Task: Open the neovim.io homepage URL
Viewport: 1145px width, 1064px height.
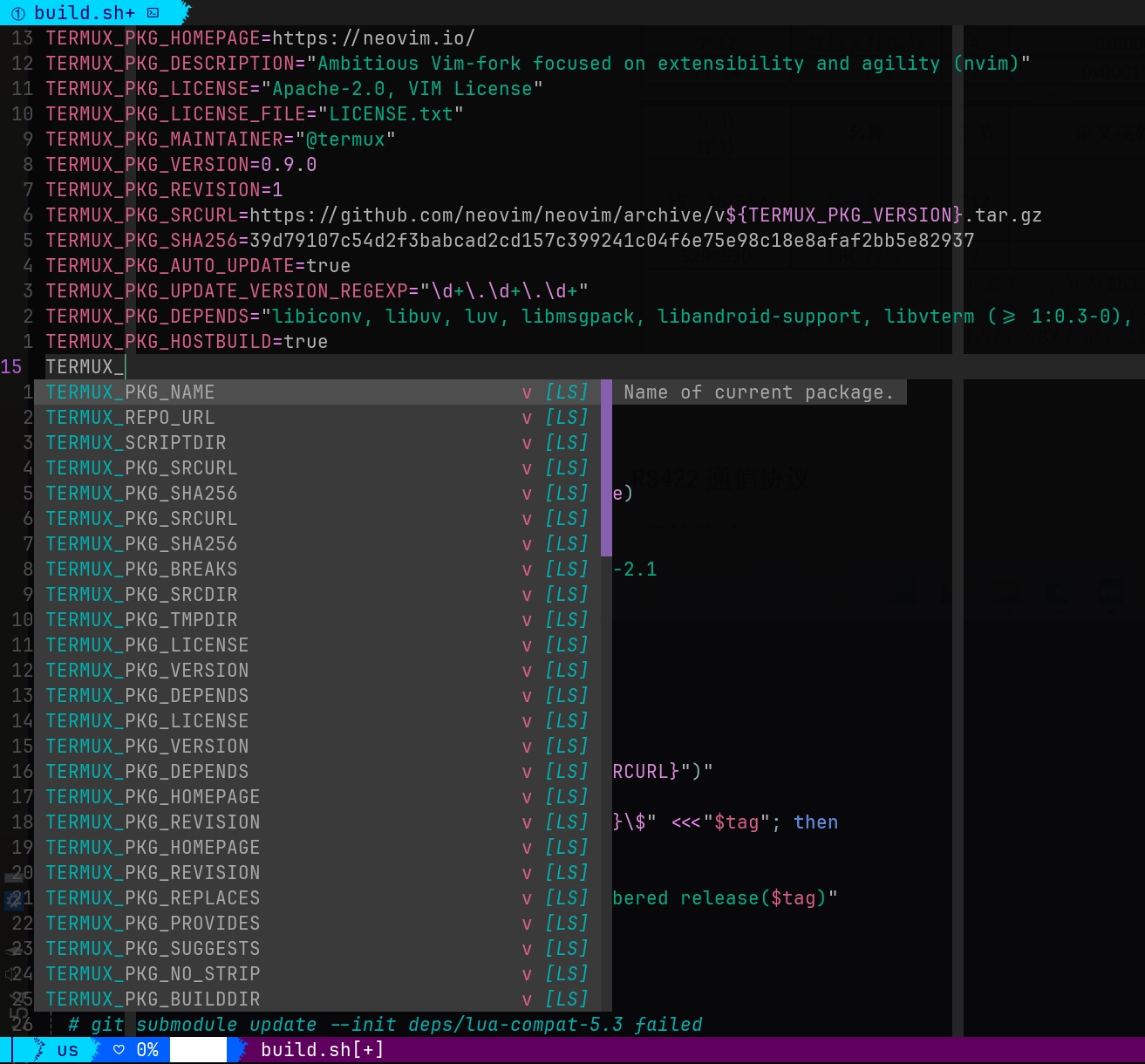Action: tap(373, 38)
